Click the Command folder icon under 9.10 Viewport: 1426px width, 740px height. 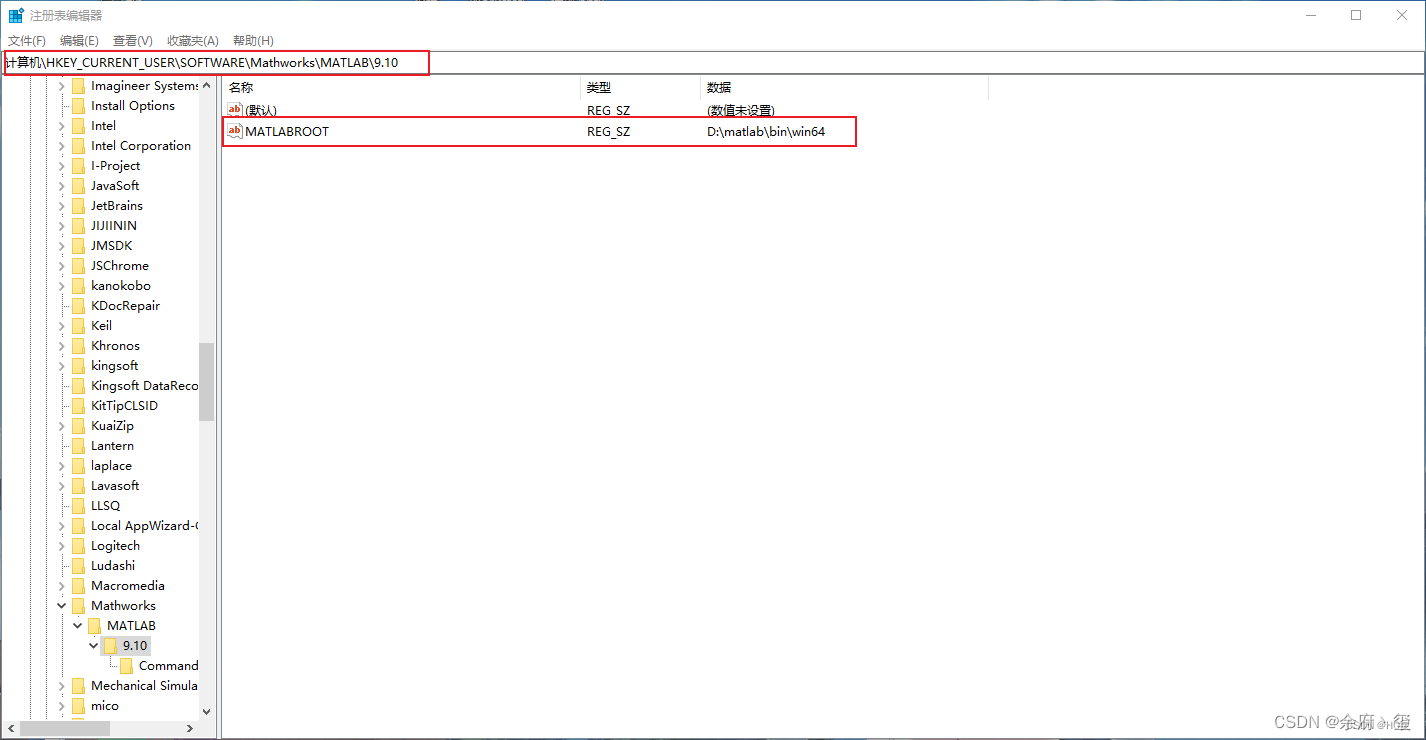point(127,666)
